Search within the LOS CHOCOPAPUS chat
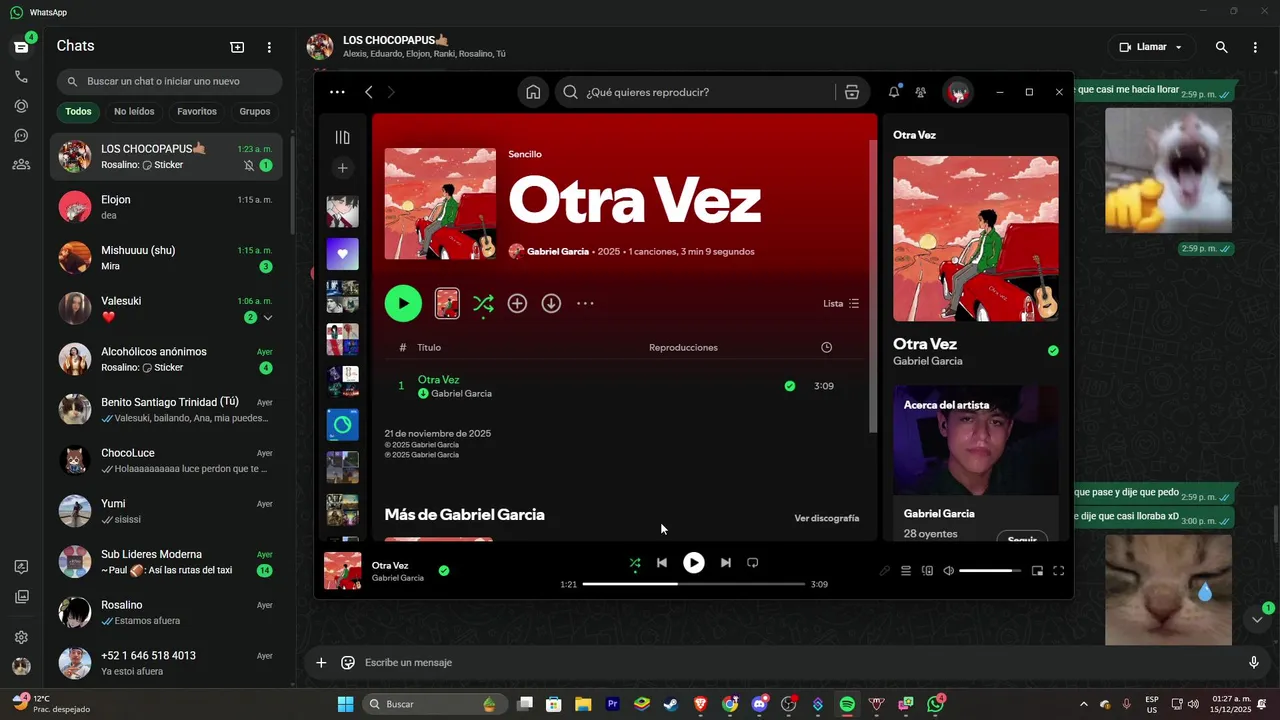Viewport: 1280px width, 720px height. click(x=1221, y=47)
